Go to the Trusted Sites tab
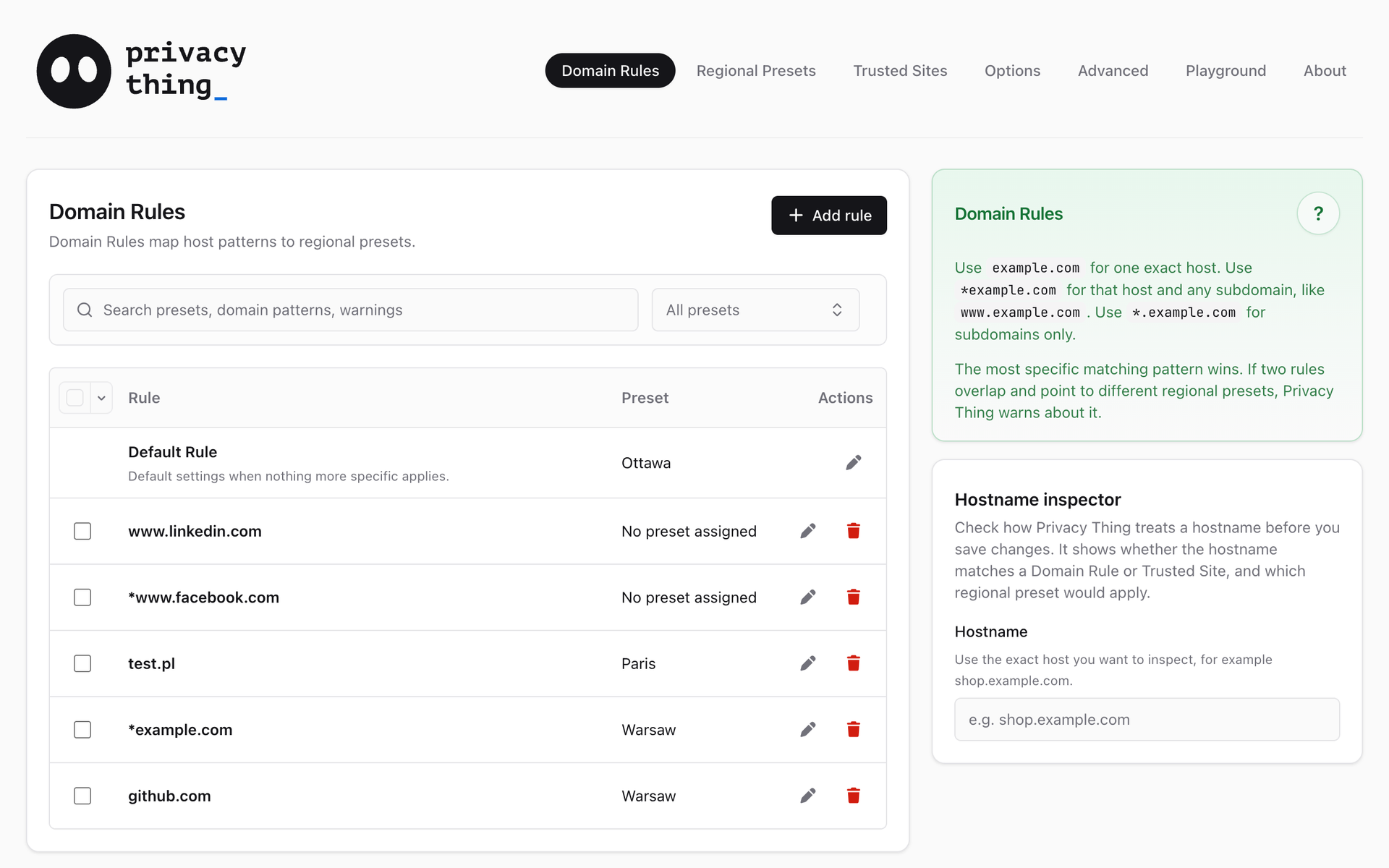The width and height of the screenshot is (1389, 868). [900, 71]
